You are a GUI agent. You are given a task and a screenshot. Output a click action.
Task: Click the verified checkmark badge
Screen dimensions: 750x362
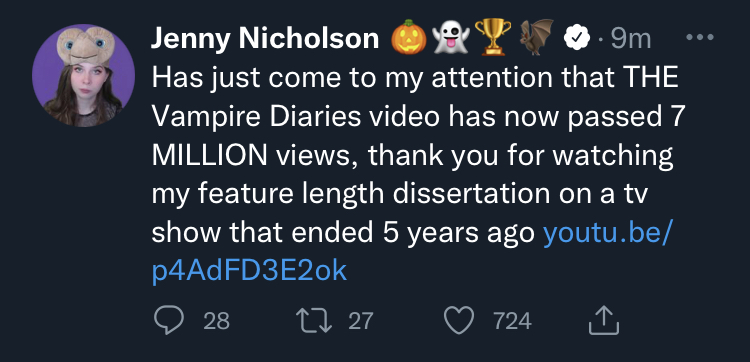[x=579, y=38]
